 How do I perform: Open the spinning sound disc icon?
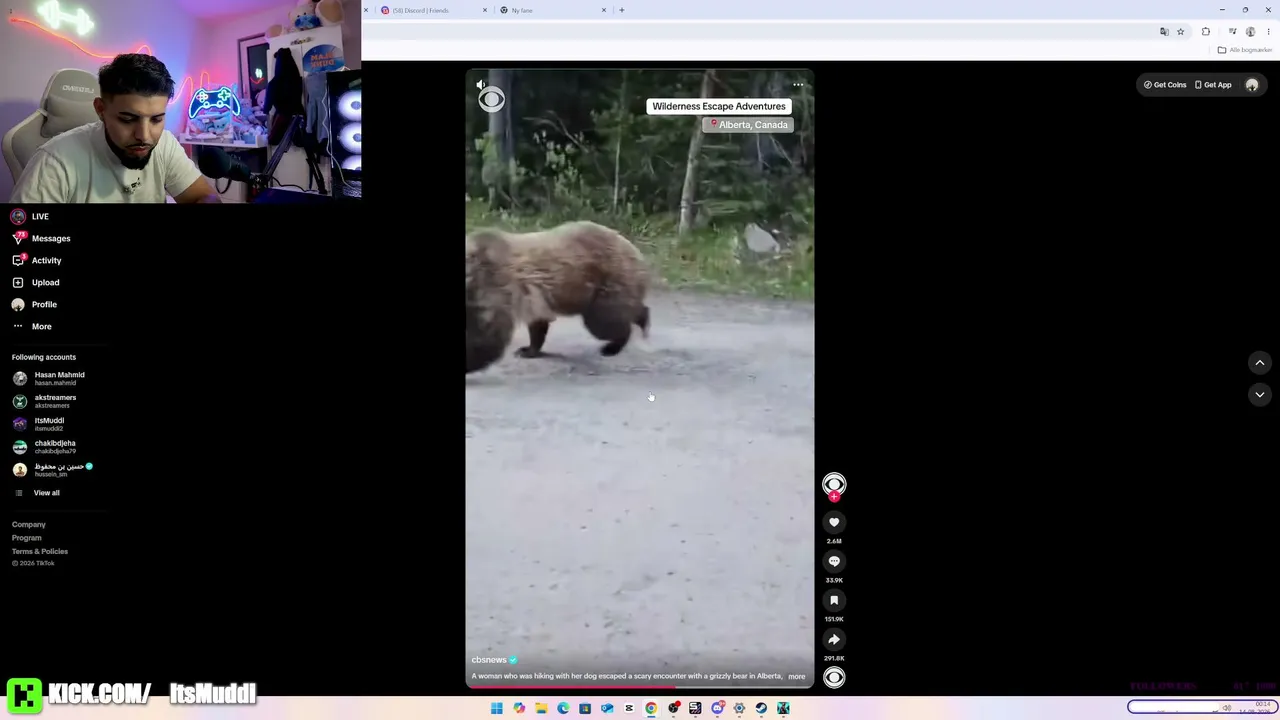pyautogui.click(x=834, y=677)
